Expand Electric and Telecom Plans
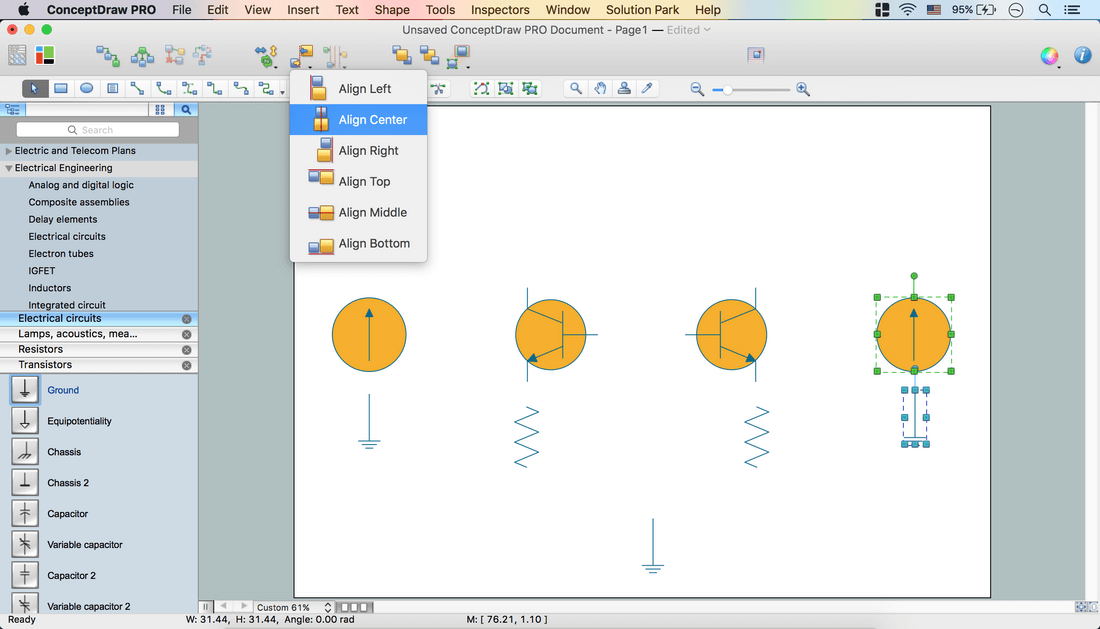Image resolution: width=1100 pixels, height=629 pixels. point(9,151)
